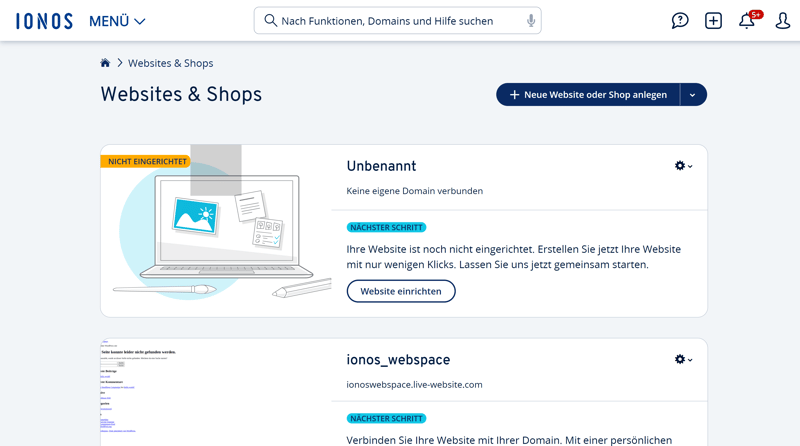The height and width of the screenshot is (446, 800).
Task: Click ionoswebspace.live-website.com text
Action: (x=414, y=385)
